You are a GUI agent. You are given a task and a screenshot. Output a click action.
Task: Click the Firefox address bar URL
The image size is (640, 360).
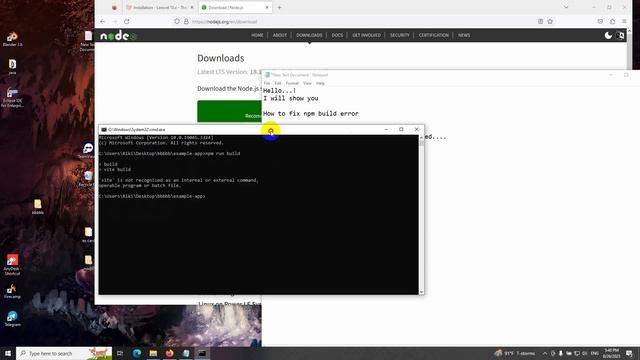[224, 22]
